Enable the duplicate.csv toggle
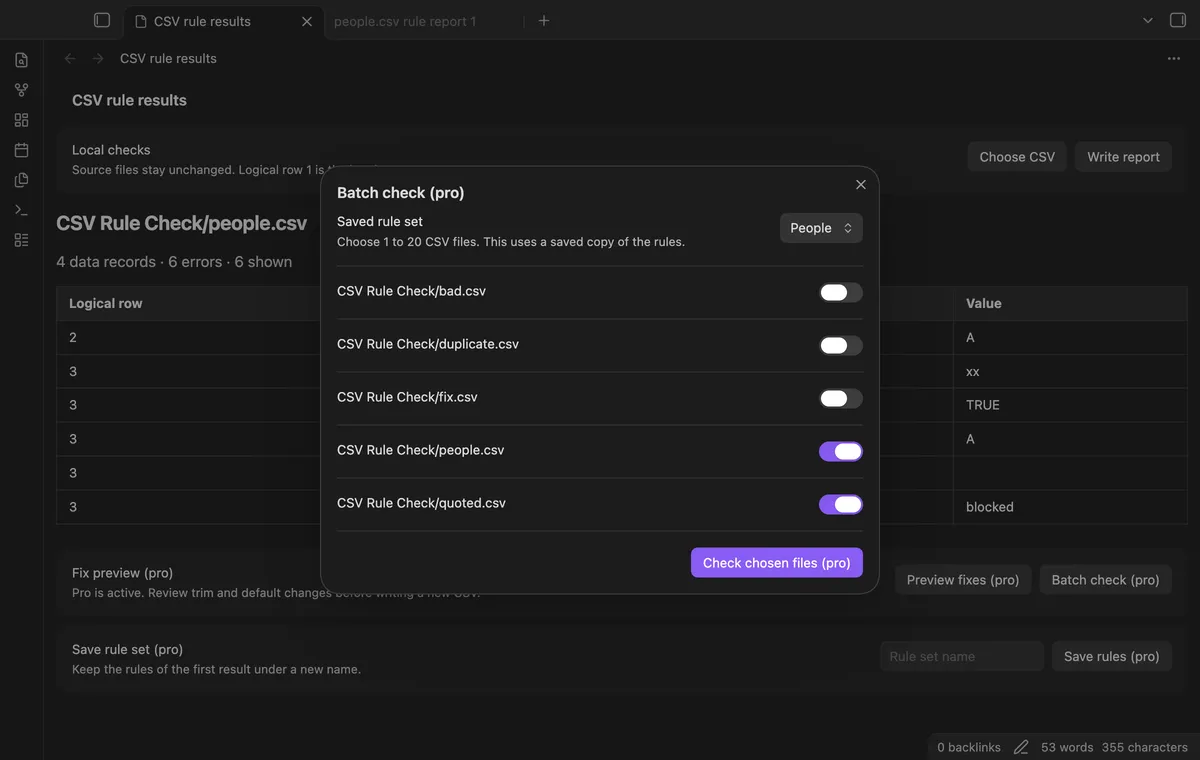The image size is (1200, 760). coord(841,345)
